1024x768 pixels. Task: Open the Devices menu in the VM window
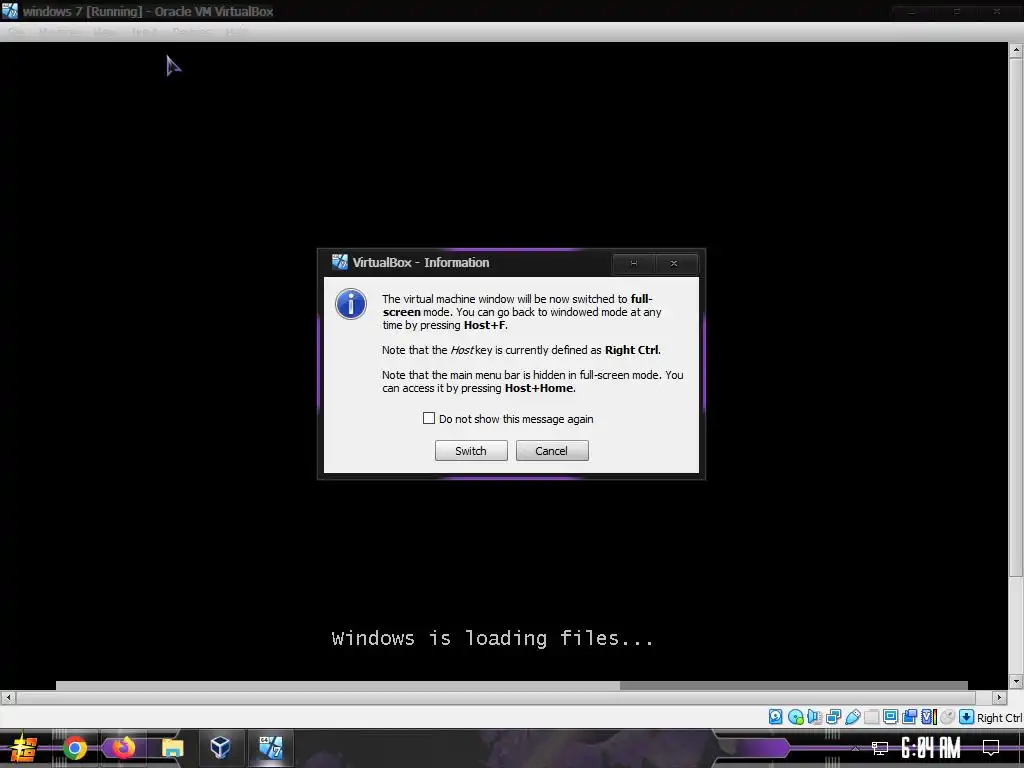pos(192,31)
